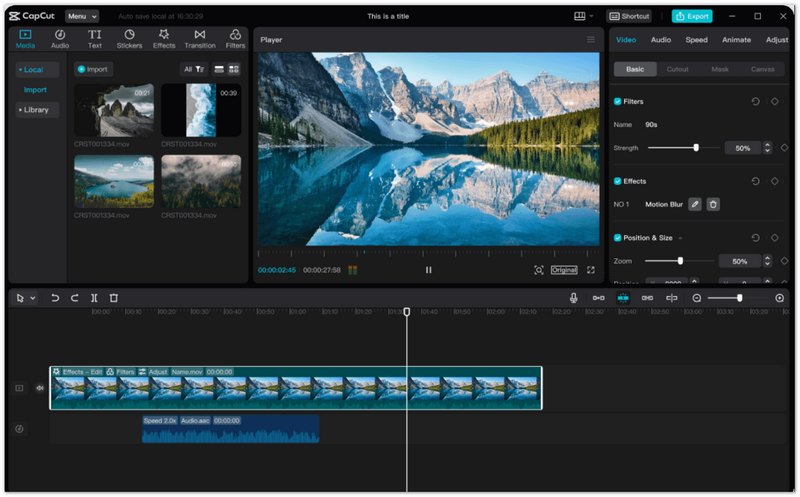The height and width of the screenshot is (497, 800).
Task: Open the Shortcut list
Action: 630,16
